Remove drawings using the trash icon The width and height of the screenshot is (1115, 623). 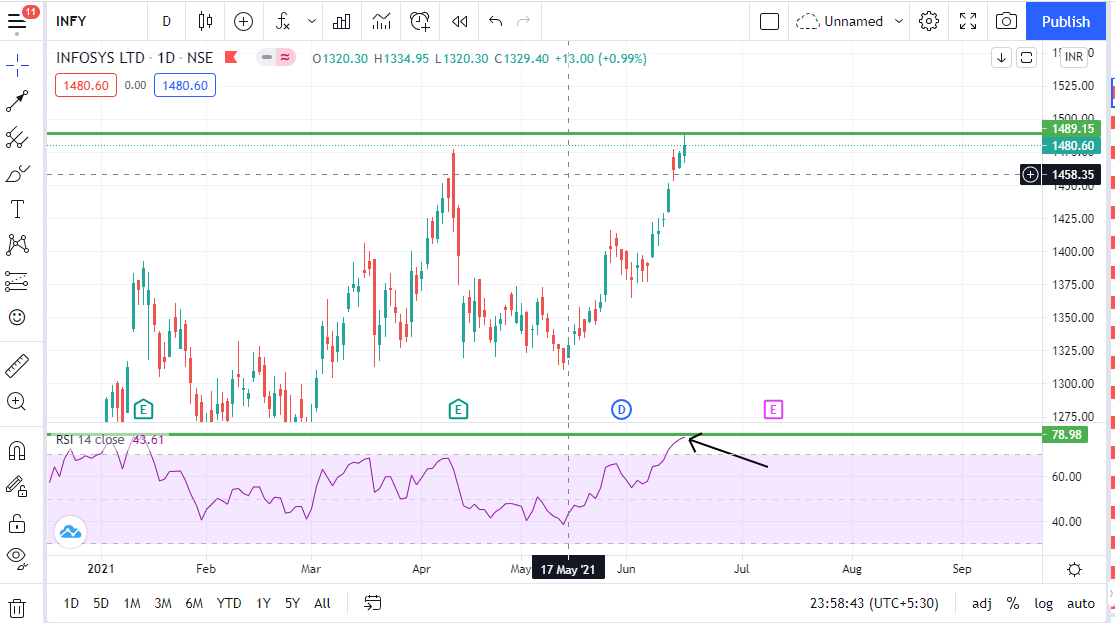tap(17, 607)
